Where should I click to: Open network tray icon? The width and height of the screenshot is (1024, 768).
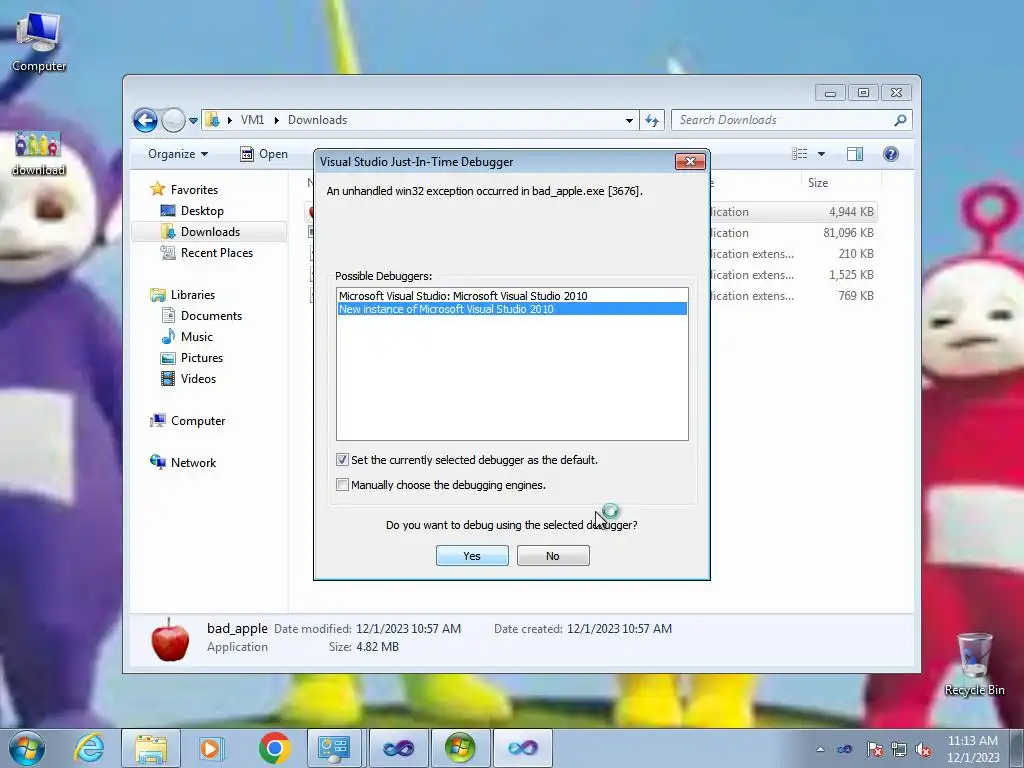click(899, 749)
